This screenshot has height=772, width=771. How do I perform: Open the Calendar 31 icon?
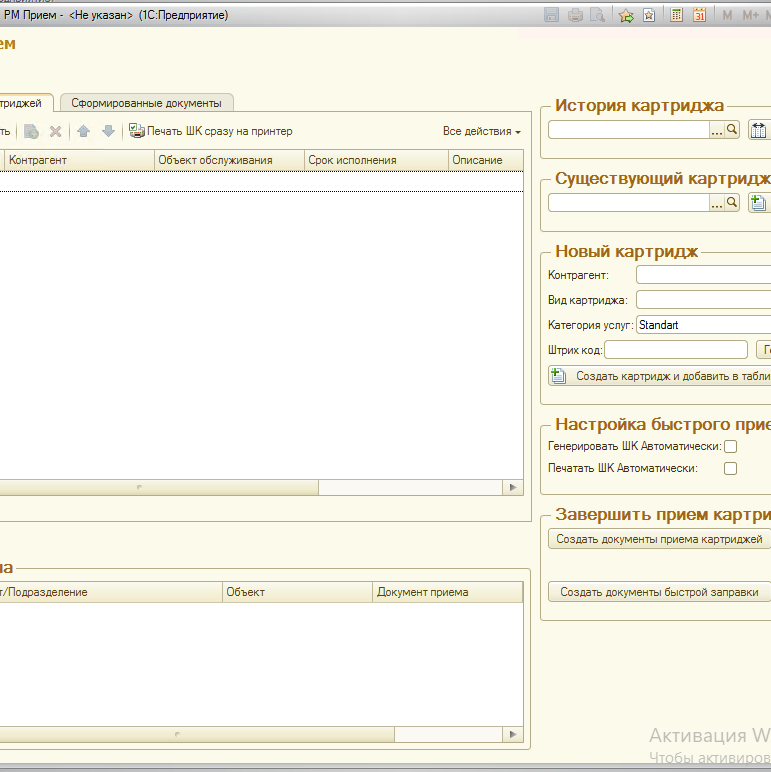tap(699, 15)
